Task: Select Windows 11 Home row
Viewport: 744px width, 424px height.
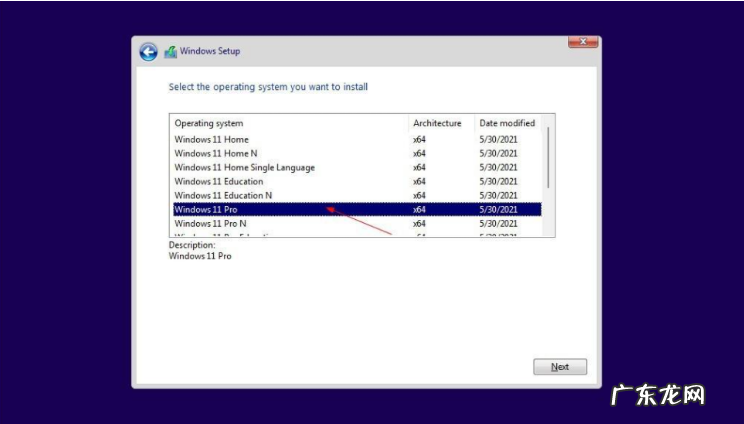Action: click(x=357, y=139)
